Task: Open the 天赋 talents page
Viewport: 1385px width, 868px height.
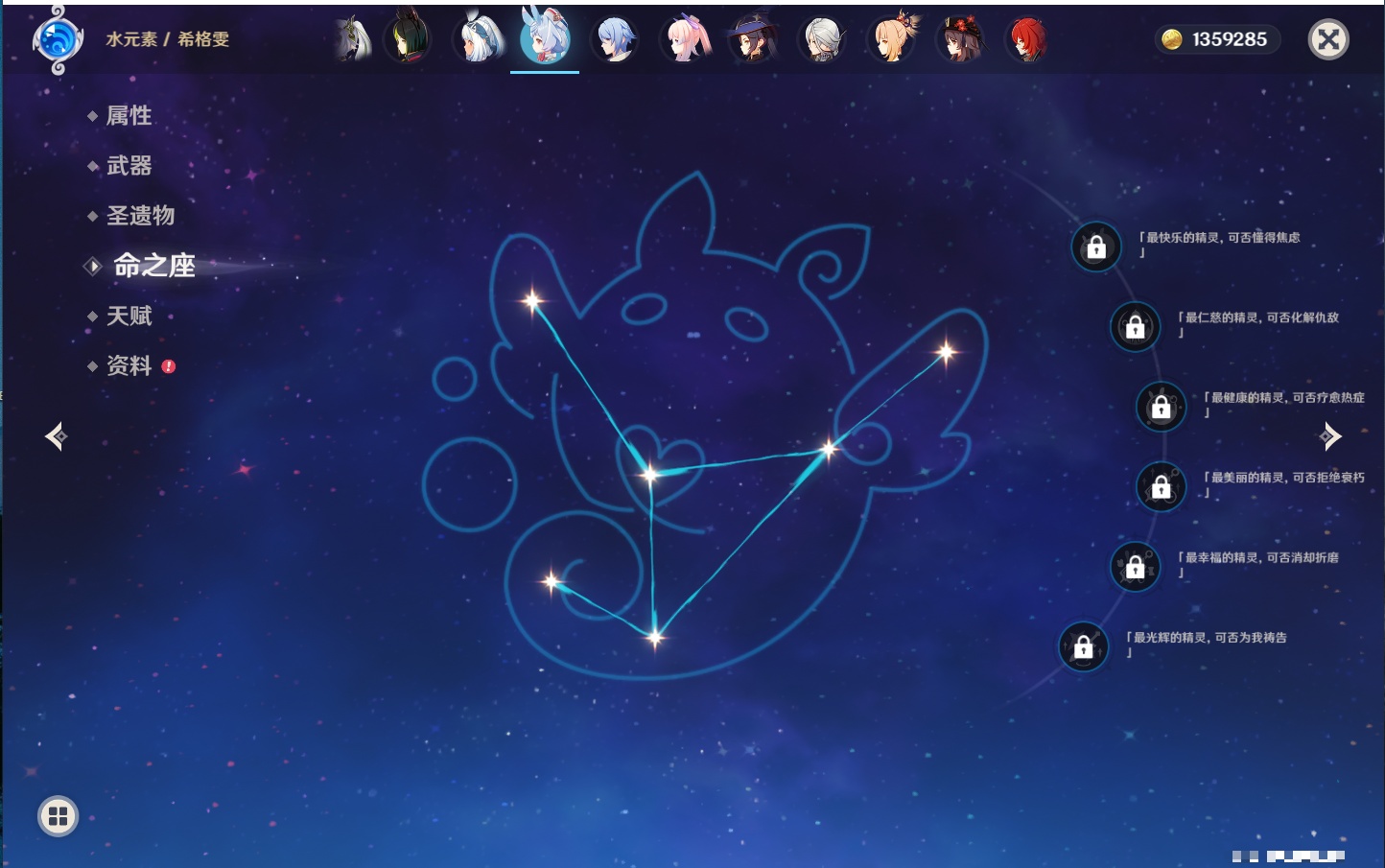Action: tap(129, 316)
